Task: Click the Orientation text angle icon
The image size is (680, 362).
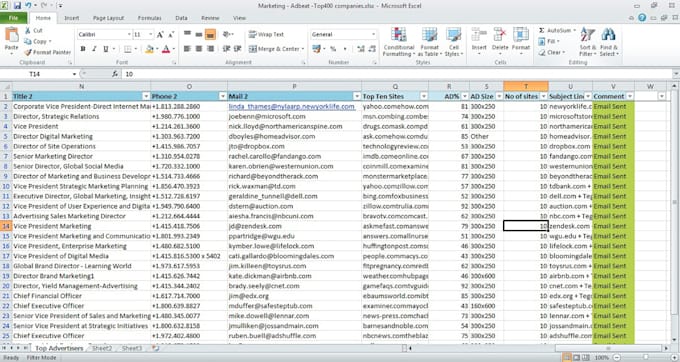Action: [x=226, y=34]
